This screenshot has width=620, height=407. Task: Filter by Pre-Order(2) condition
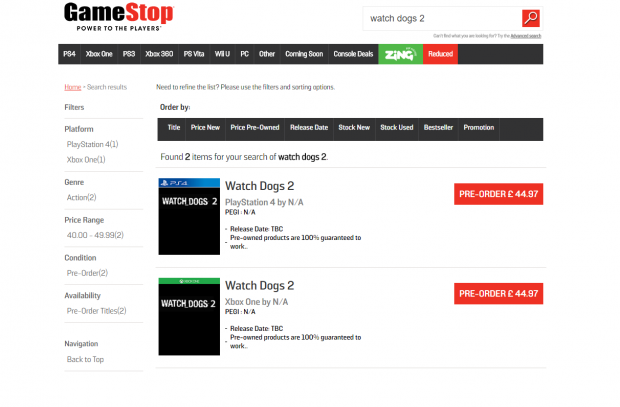(87, 273)
